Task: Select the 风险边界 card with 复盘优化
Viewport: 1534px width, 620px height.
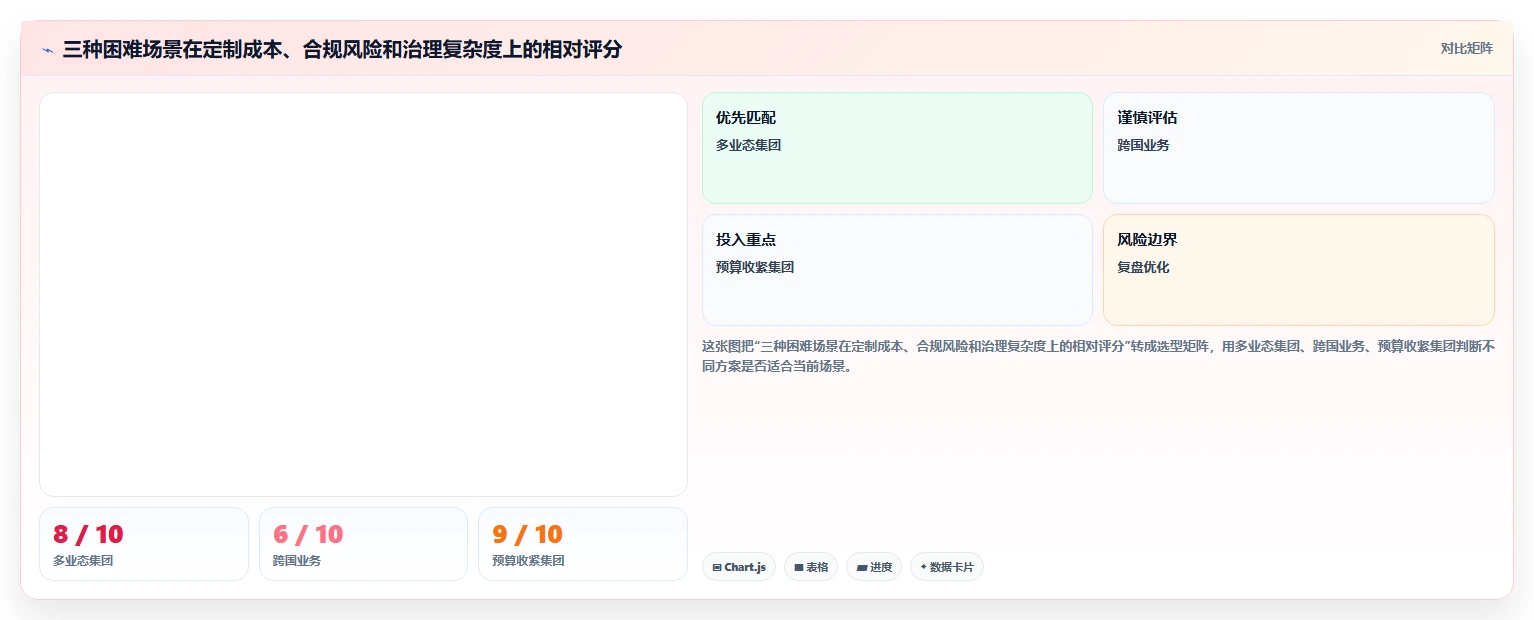Action: coord(1298,270)
